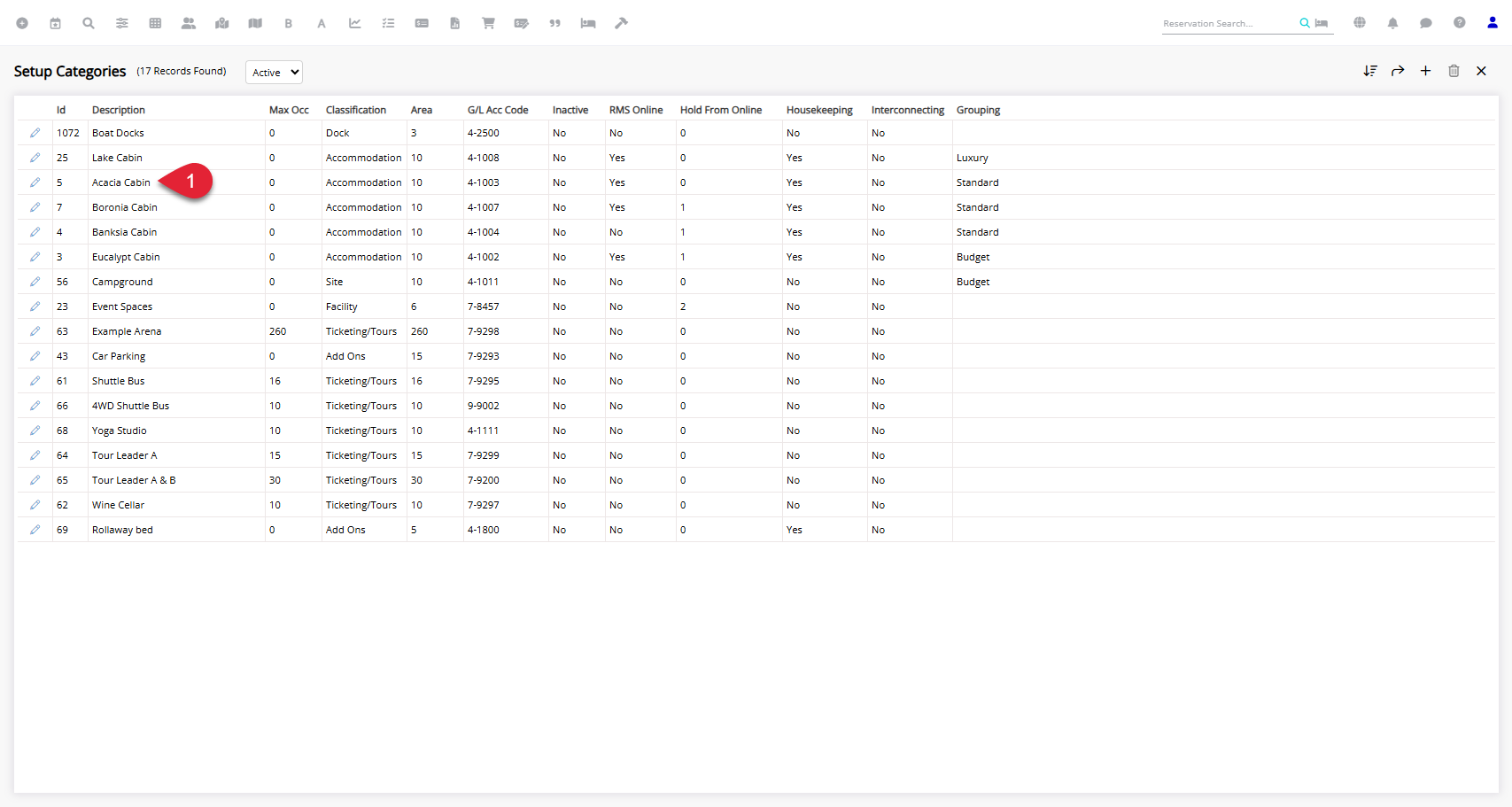Select the Yoga Studio description
The height and width of the screenshot is (807, 1512).
tap(120, 431)
